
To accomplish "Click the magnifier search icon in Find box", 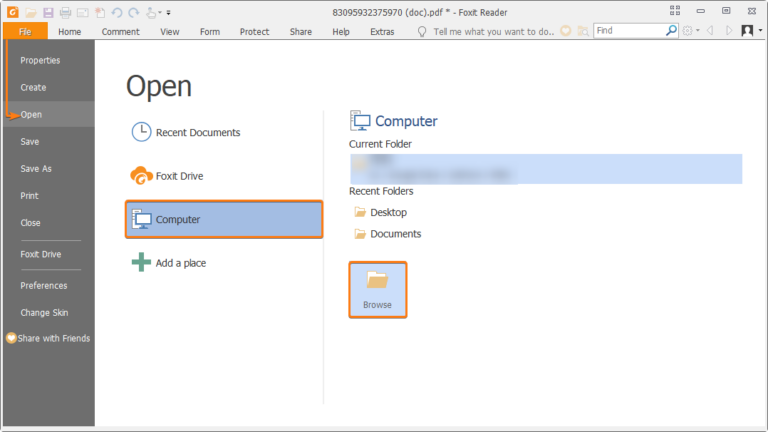I will coord(672,30).
